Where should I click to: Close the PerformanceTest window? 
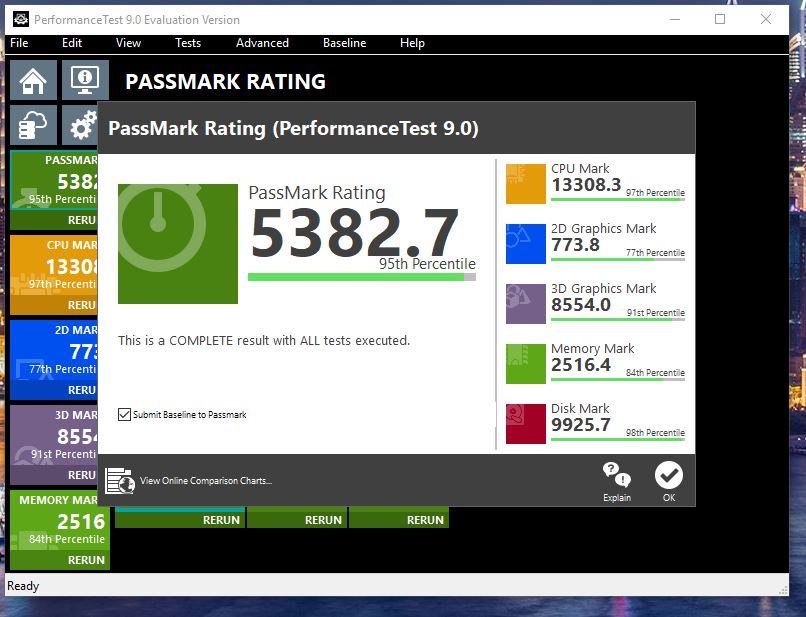(x=766, y=20)
